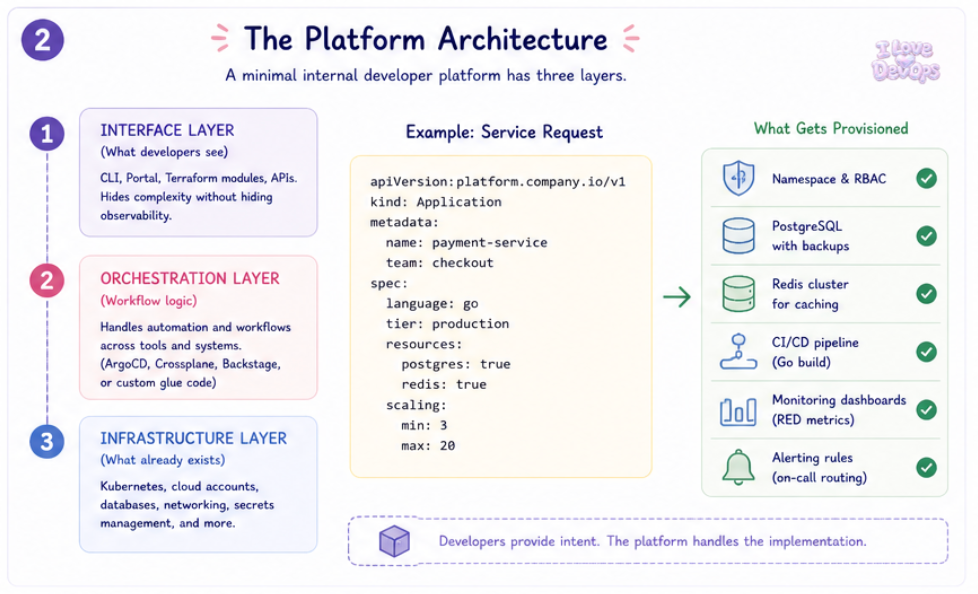Click the purple cube icon in the footer banner
The width and height of the screenshot is (978, 594).
click(395, 541)
